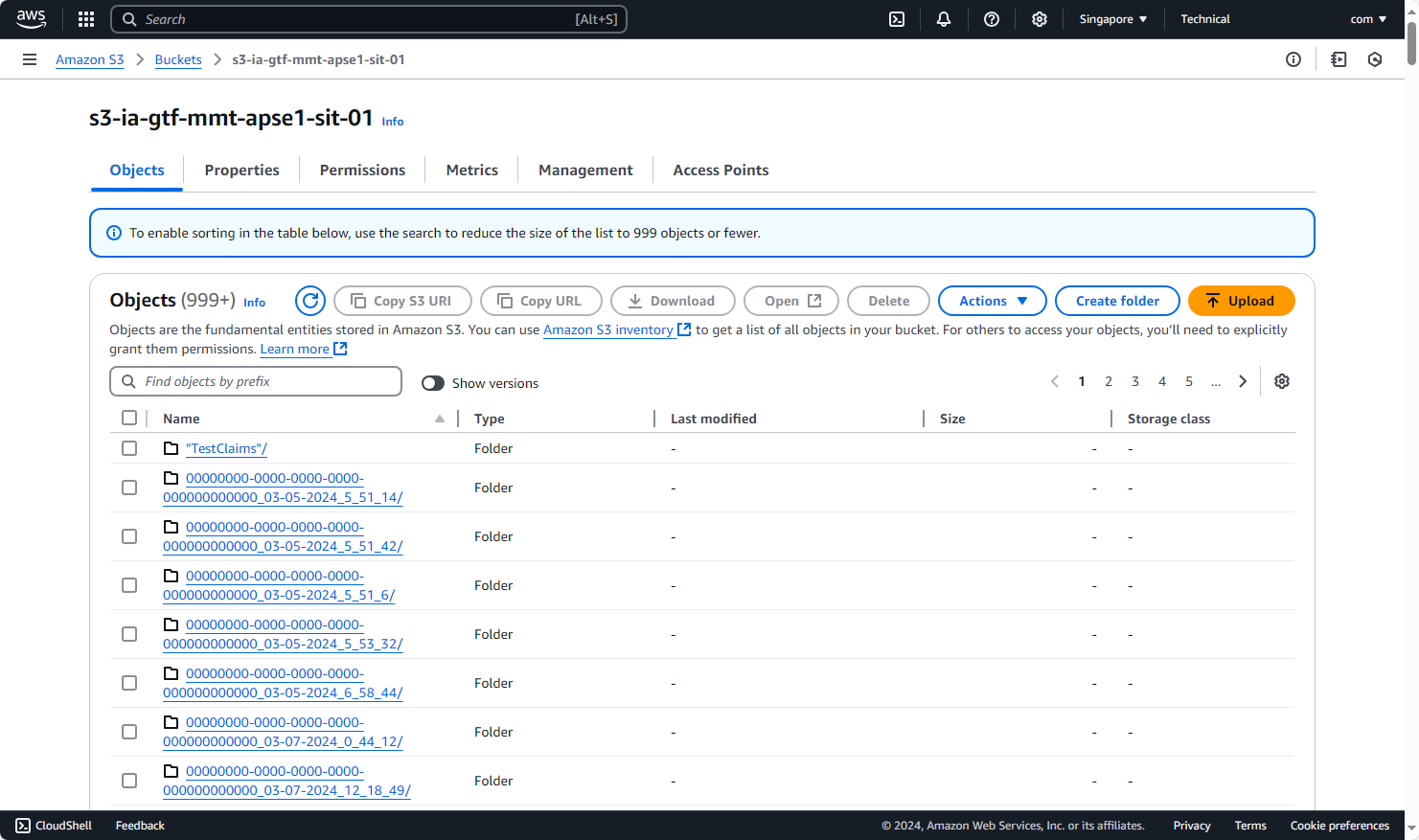Viewport: 1419px width, 840px height.
Task: Click the hexagon clock icon in breadcrumb bar
Action: pos(1375,59)
